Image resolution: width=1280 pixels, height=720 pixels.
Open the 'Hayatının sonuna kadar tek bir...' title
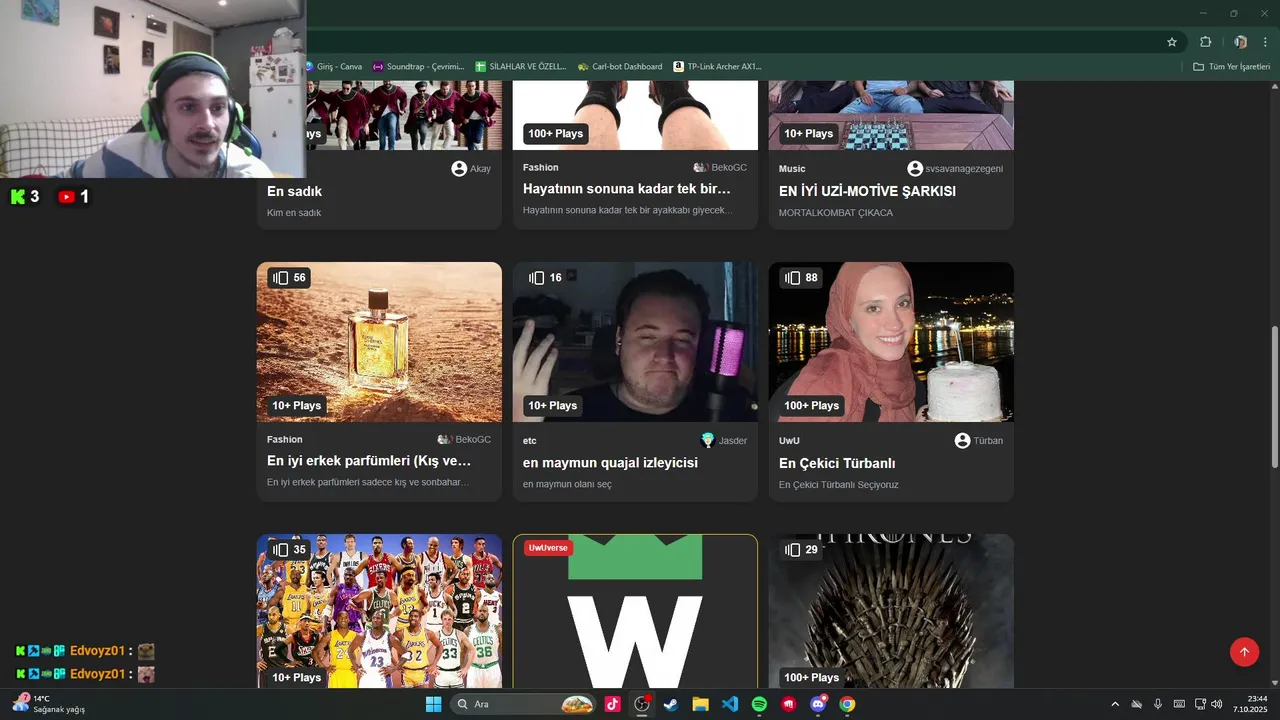coord(627,189)
